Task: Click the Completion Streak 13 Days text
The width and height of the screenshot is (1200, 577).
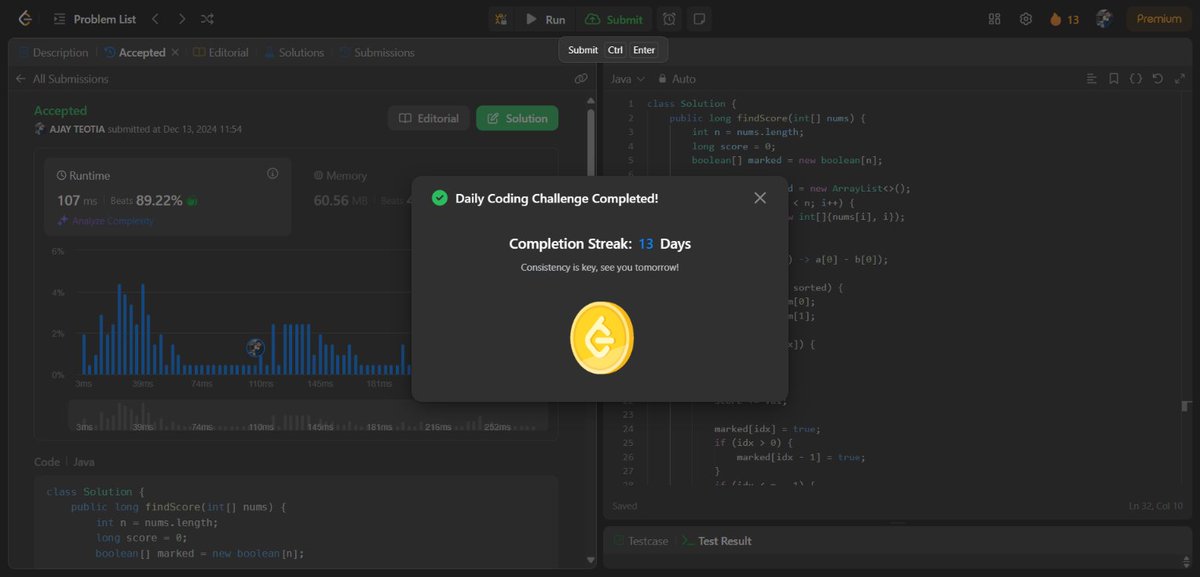Action: [x=600, y=244]
